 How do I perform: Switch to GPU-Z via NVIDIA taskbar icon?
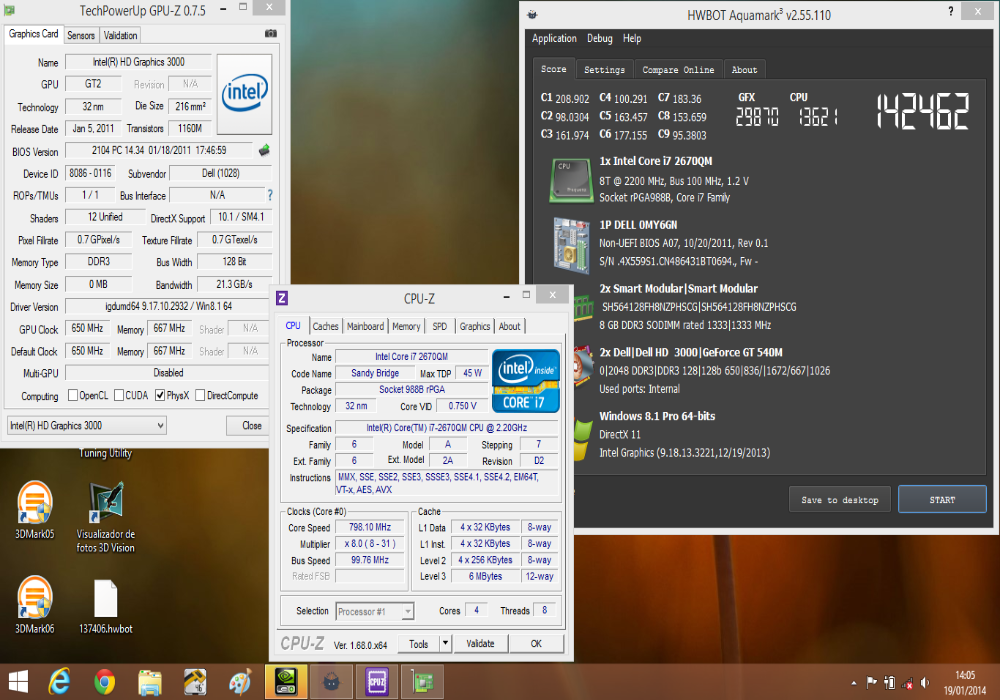[286, 682]
